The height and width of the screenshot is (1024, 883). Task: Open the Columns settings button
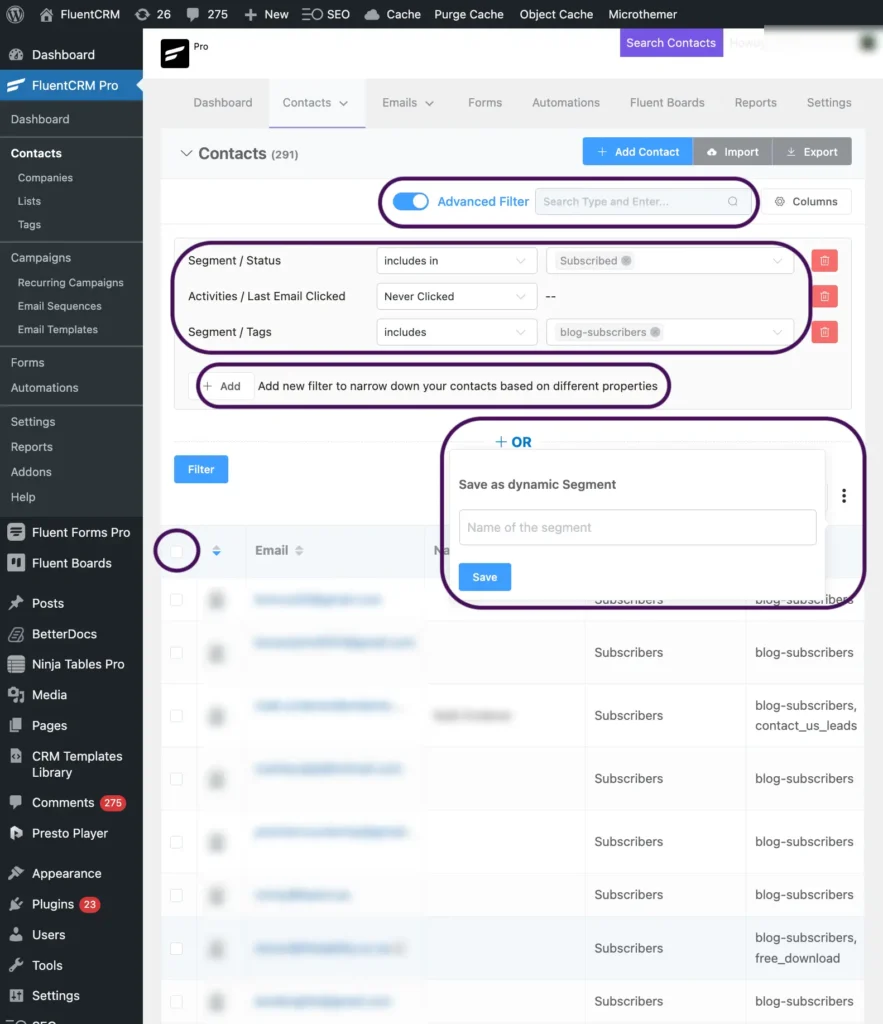[x=806, y=201]
